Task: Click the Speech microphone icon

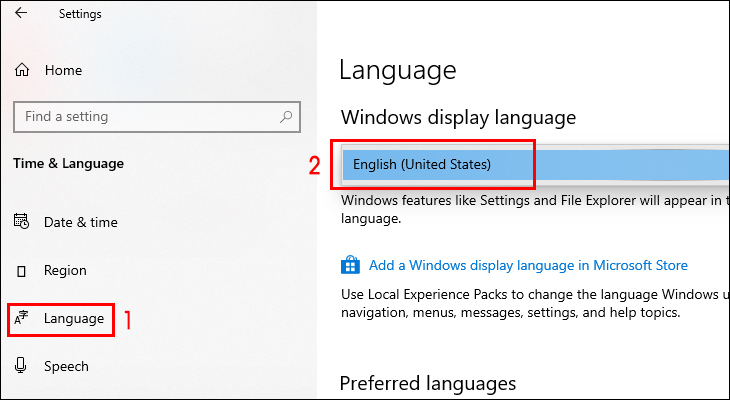Action: click(20, 365)
